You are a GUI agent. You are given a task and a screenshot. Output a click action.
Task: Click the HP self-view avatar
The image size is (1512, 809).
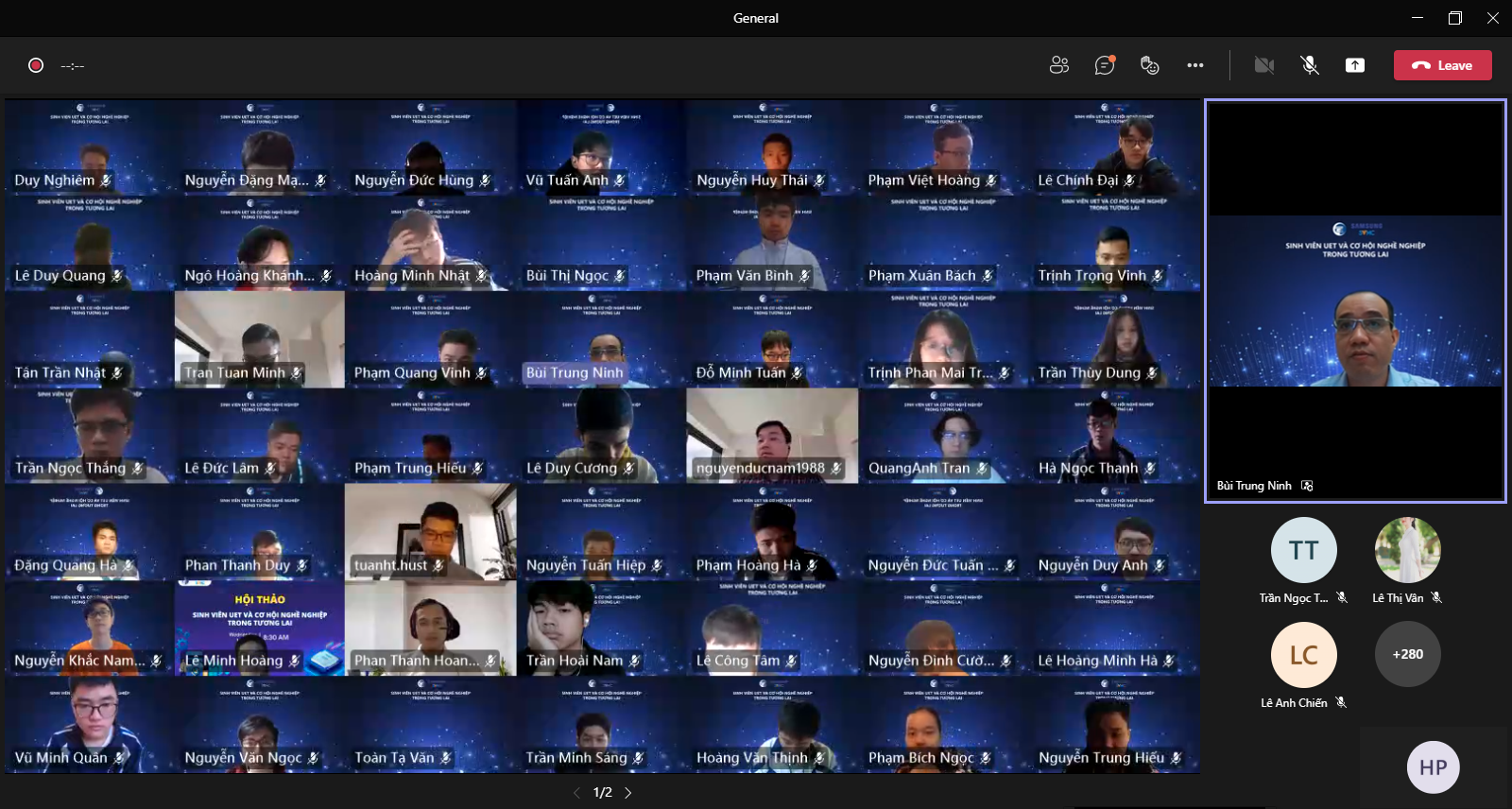(1433, 767)
